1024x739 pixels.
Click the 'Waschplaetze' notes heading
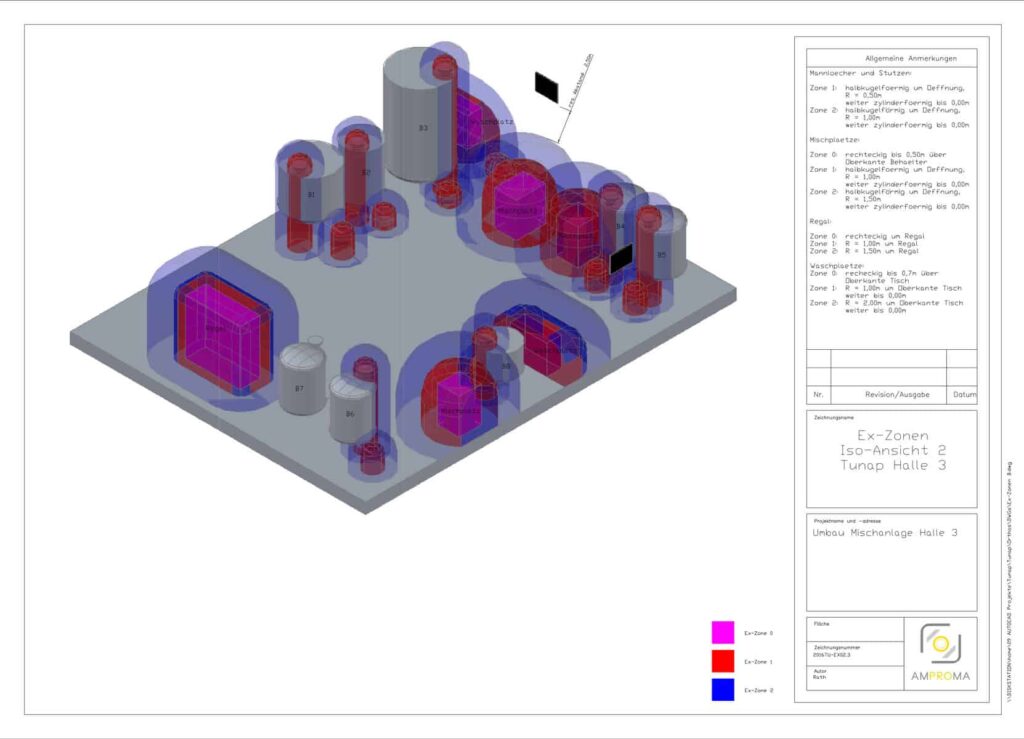pos(836,266)
